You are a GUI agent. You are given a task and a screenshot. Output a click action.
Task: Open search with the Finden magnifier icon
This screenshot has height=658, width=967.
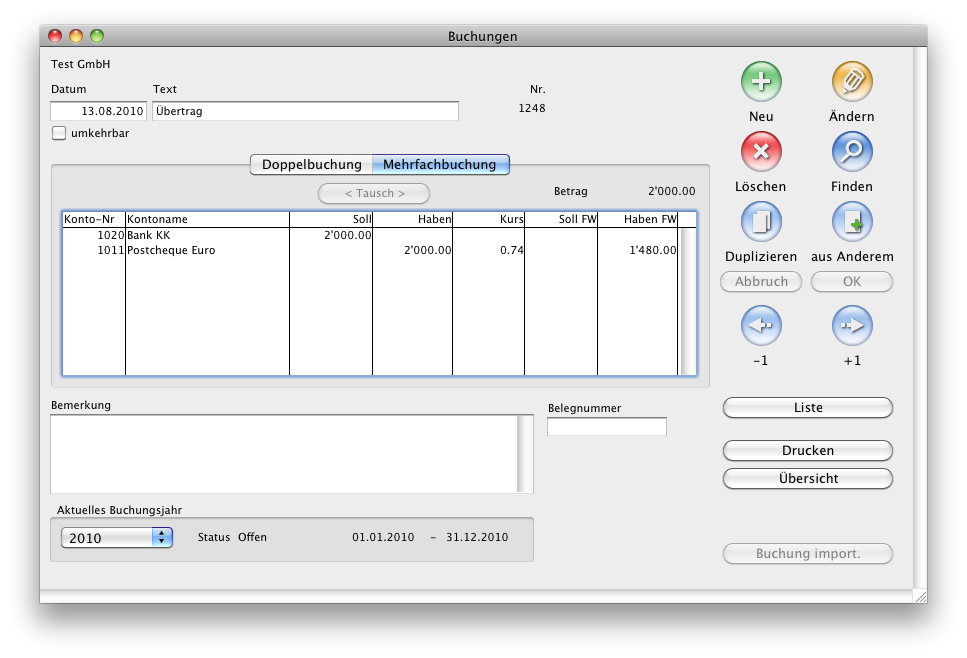tap(852, 152)
